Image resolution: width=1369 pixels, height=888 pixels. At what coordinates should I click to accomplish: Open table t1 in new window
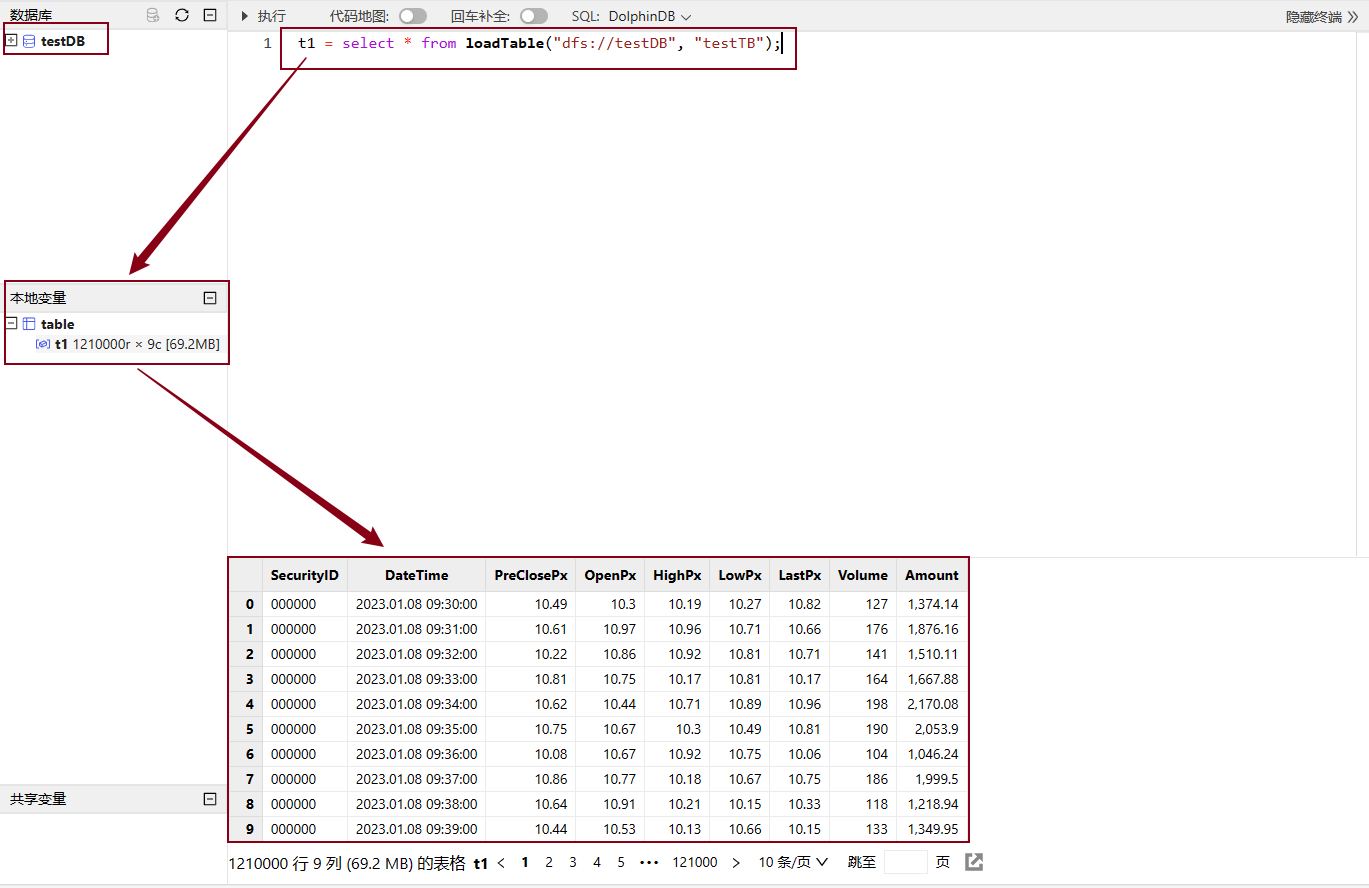click(974, 862)
